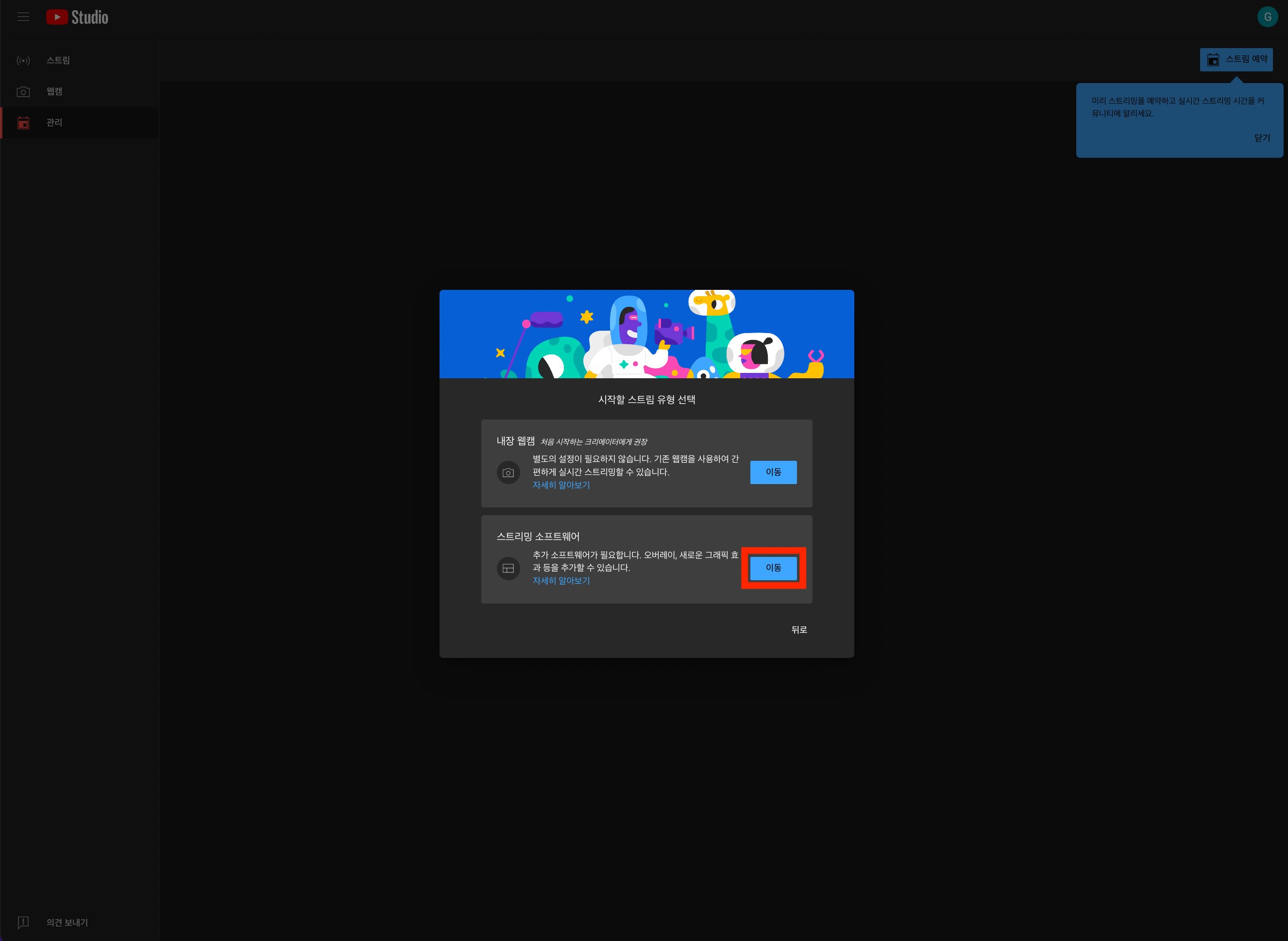The height and width of the screenshot is (941, 1288).
Task: Open 자세히 알아보기 link under 내장 웹캠
Action: click(x=561, y=485)
